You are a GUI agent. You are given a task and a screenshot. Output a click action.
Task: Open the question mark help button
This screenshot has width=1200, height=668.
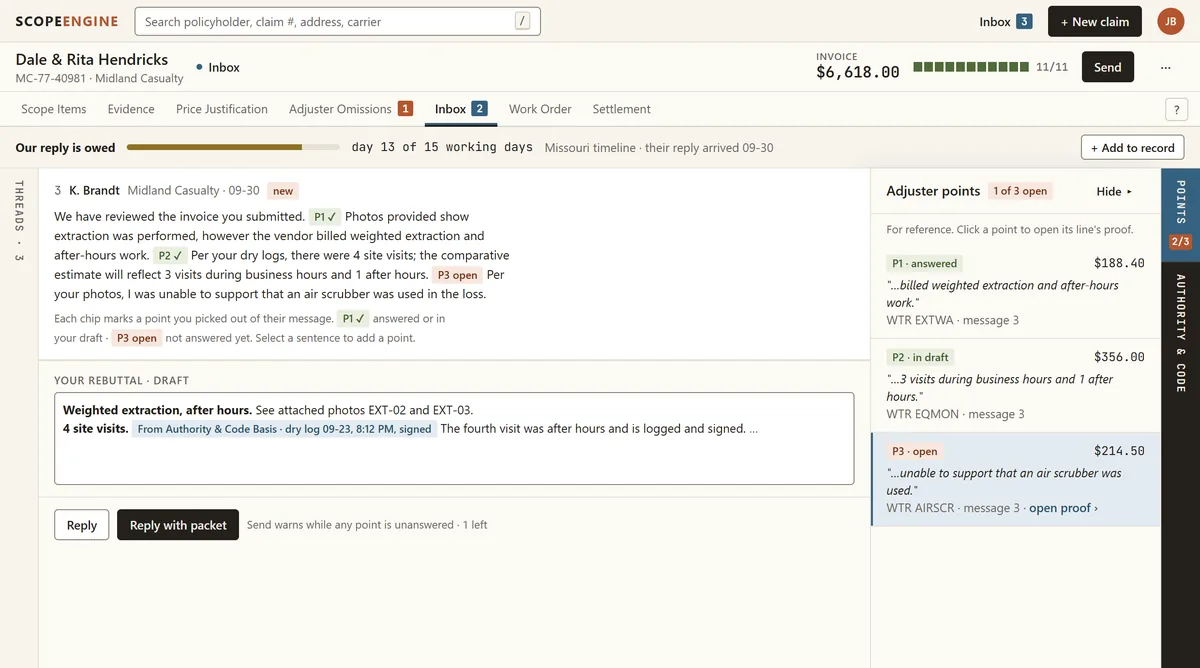pos(1176,110)
